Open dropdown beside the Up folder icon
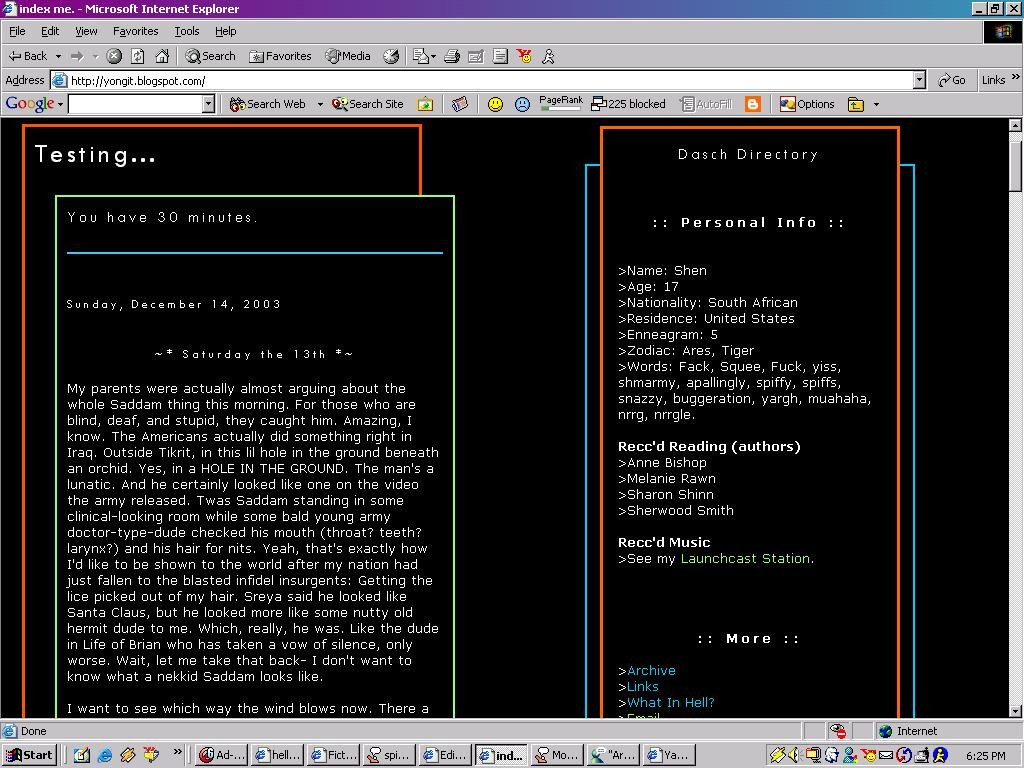The width and height of the screenshot is (1024, 768). point(876,104)
